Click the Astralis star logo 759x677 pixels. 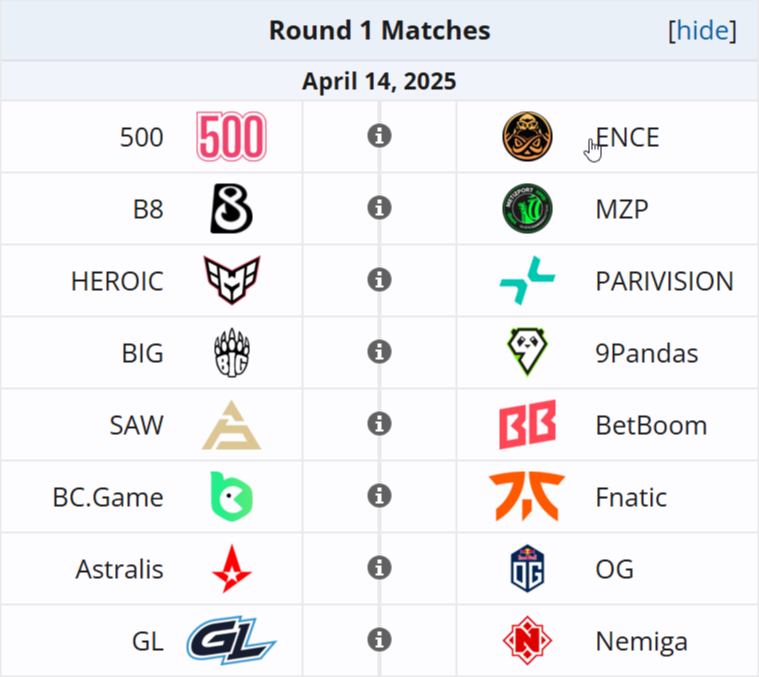[231, 569]
